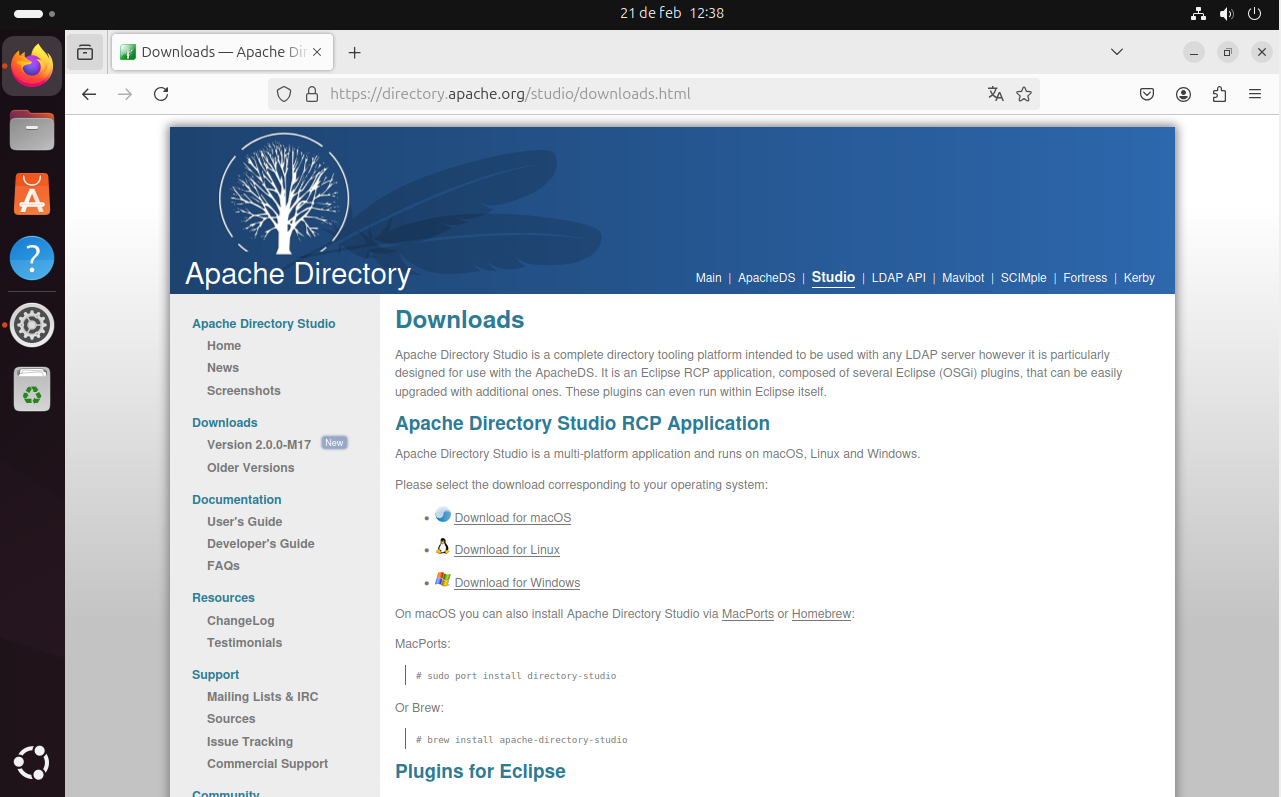Open the Homebrew hyperlink

coord(821,614)
